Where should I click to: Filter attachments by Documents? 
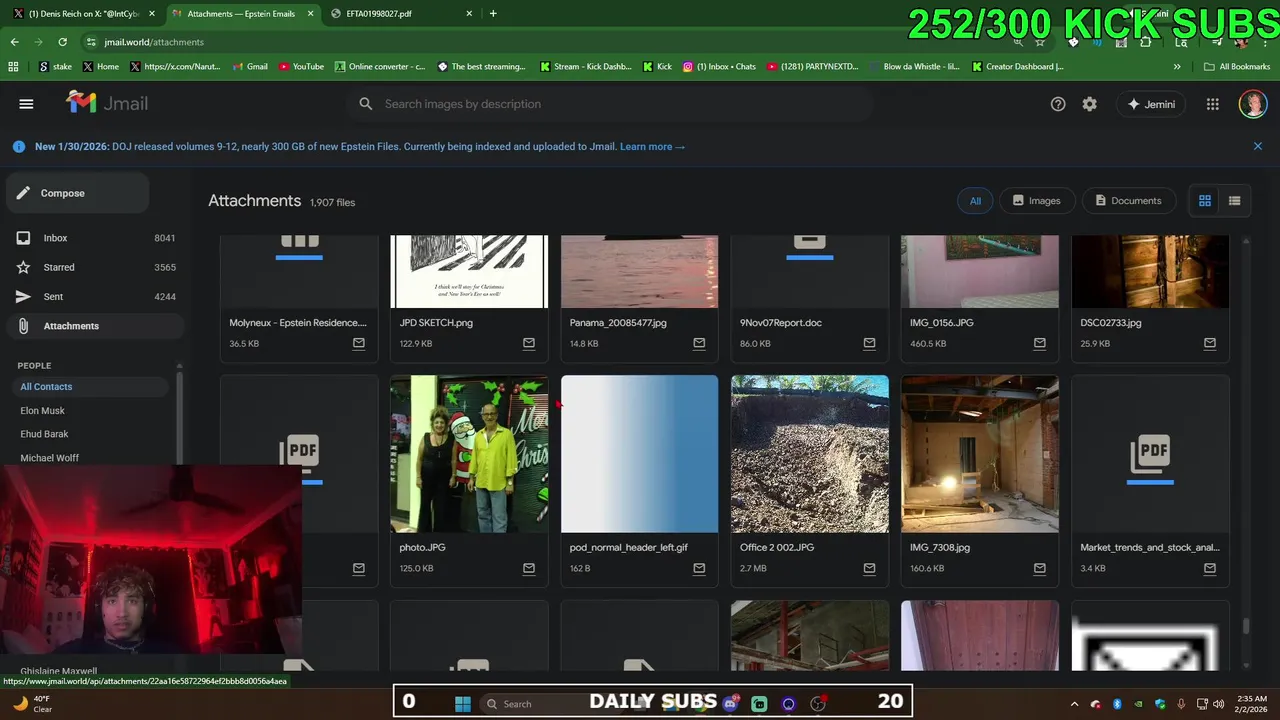click(1128, 201)
